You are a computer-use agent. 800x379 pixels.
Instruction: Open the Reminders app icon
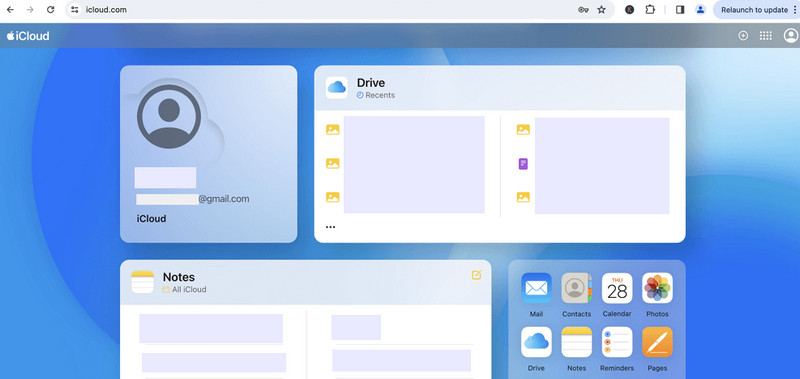point(617,342)
